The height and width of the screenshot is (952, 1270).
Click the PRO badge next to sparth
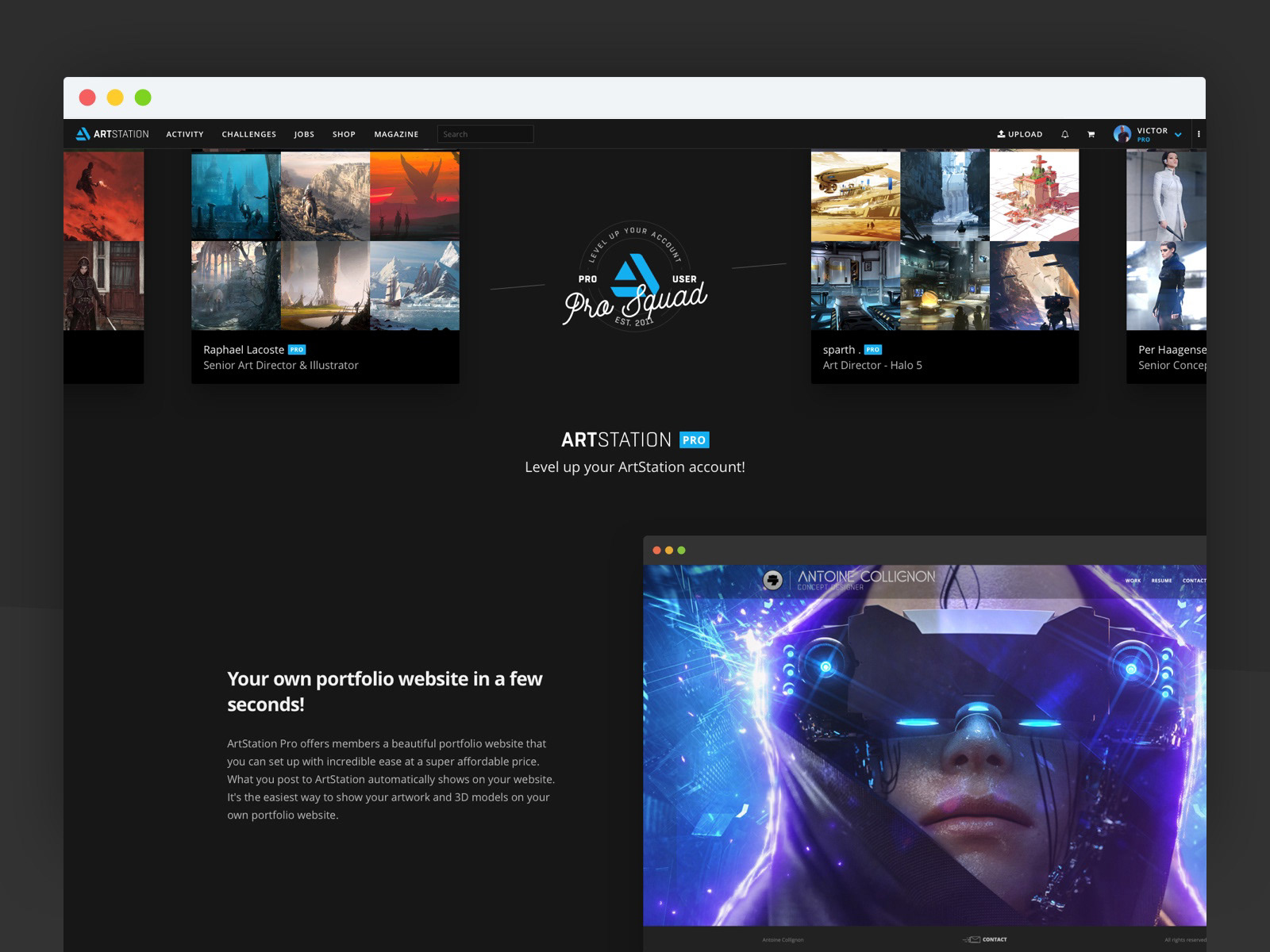pyautogui.click(x=873, y=350)
